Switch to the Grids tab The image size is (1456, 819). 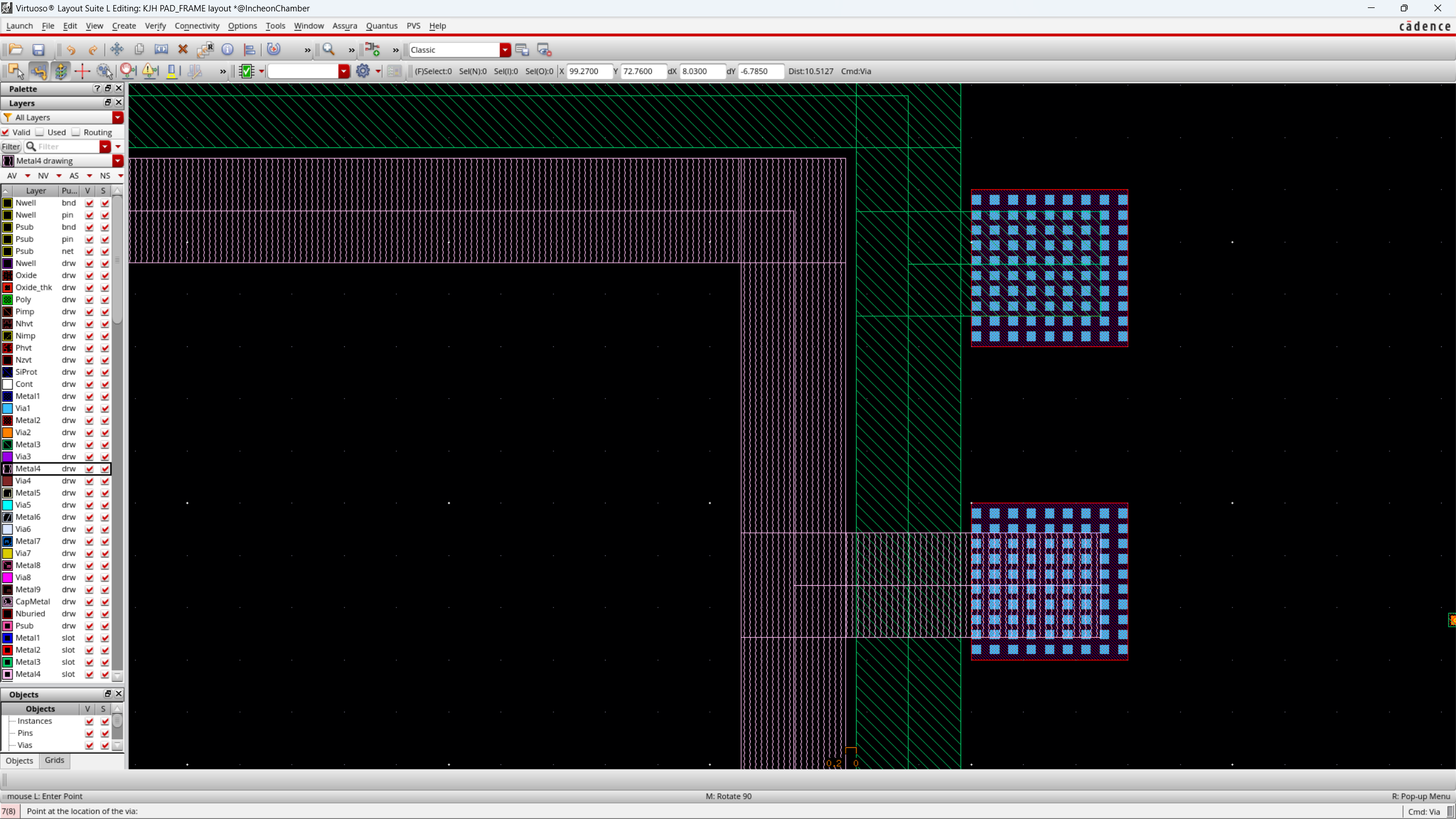pyautogui.click(x=55, y=760)
